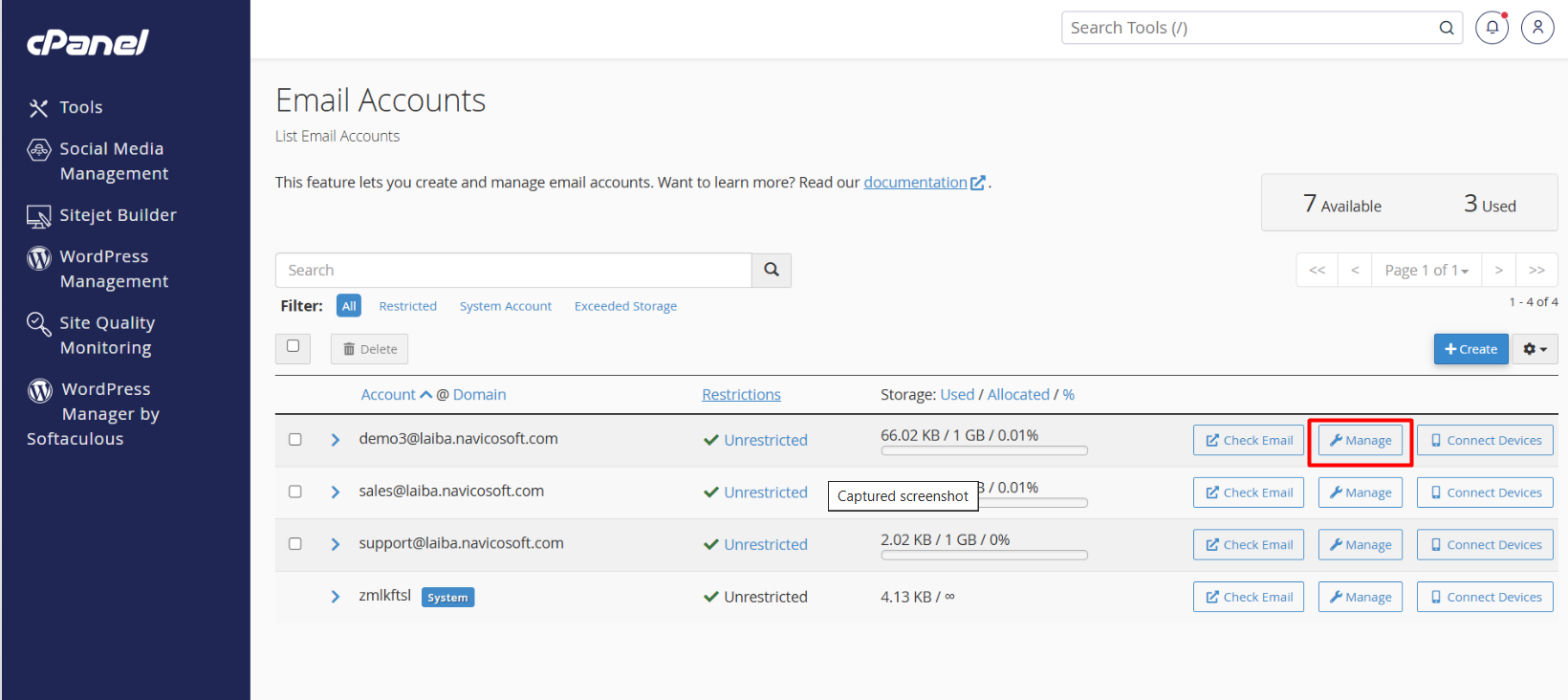Tick the checkbox for demo3@laiba.navicosoft.com
Viewport: 1568px width, 700px height.
(295, 440)
